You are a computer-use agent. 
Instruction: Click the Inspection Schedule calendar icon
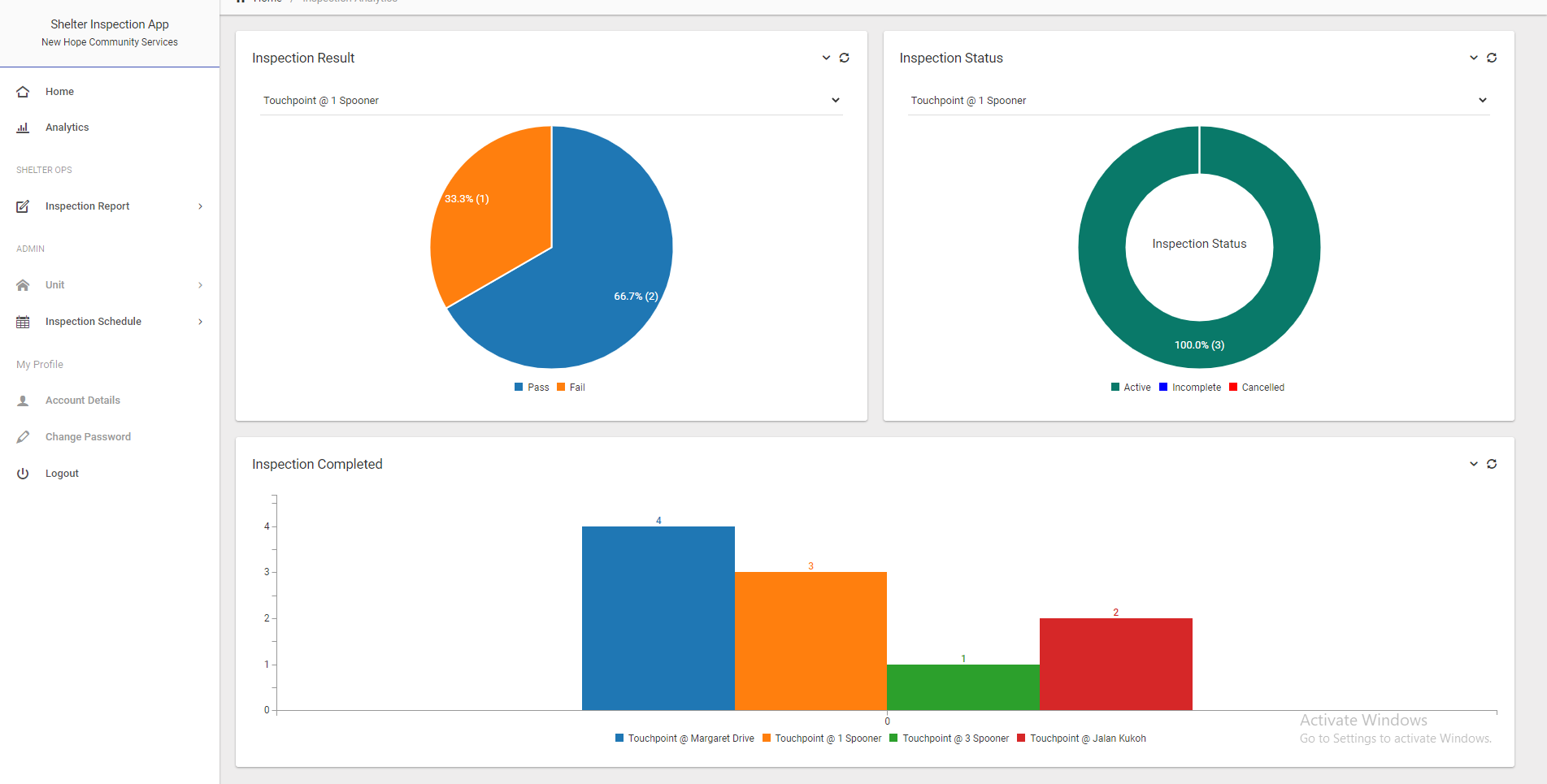coord(23,322)
